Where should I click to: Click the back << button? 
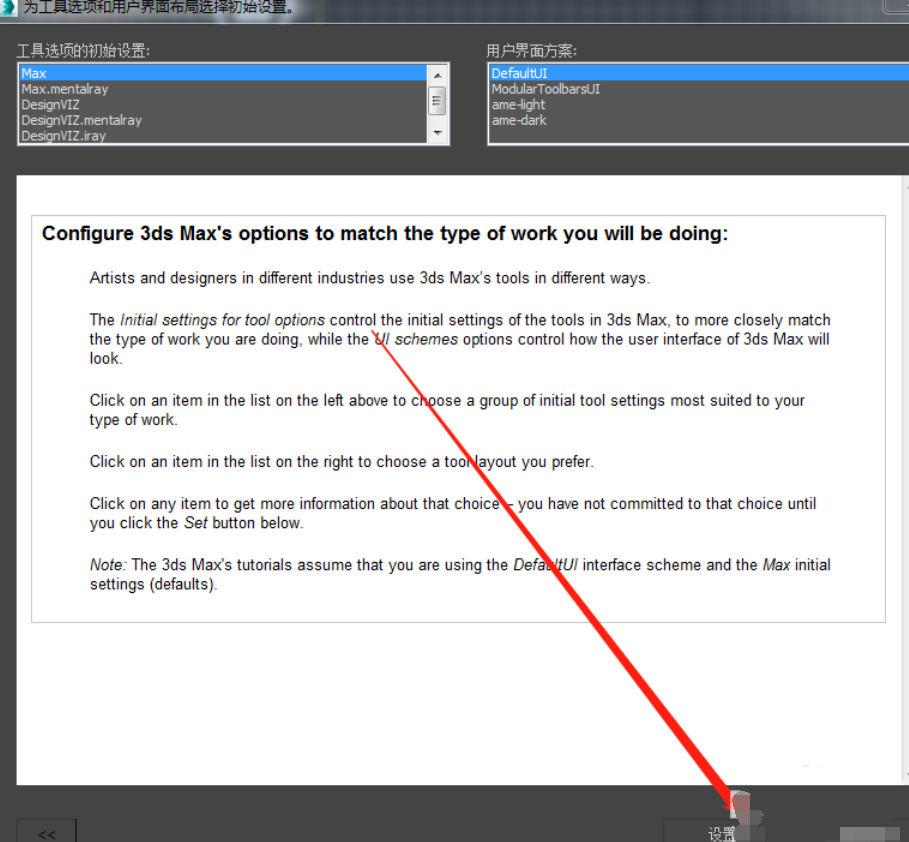click(x=46, y=832)
